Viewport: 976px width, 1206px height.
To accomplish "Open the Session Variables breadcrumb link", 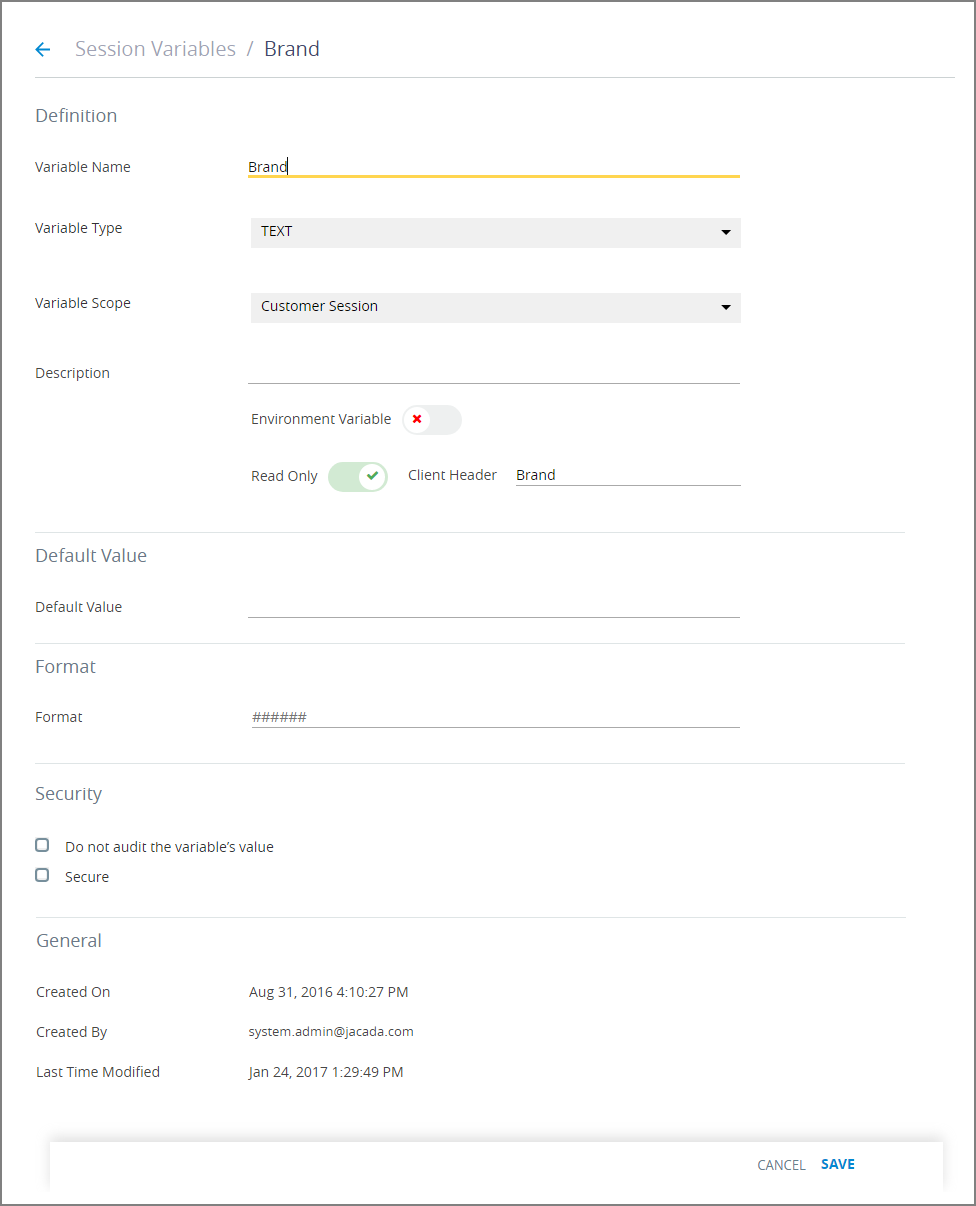I will (155, 48).
